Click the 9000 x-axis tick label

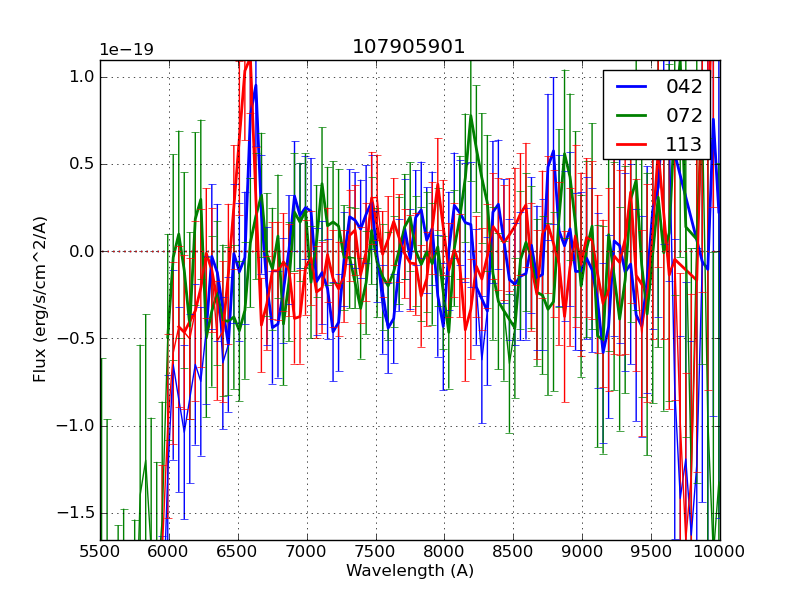tap(582, 552)
